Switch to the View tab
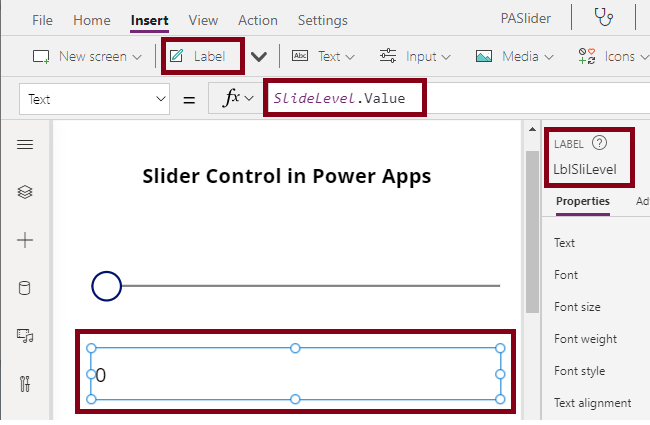Image resolution: width=650 pixels, height=425 pixels. click(203, 20)
